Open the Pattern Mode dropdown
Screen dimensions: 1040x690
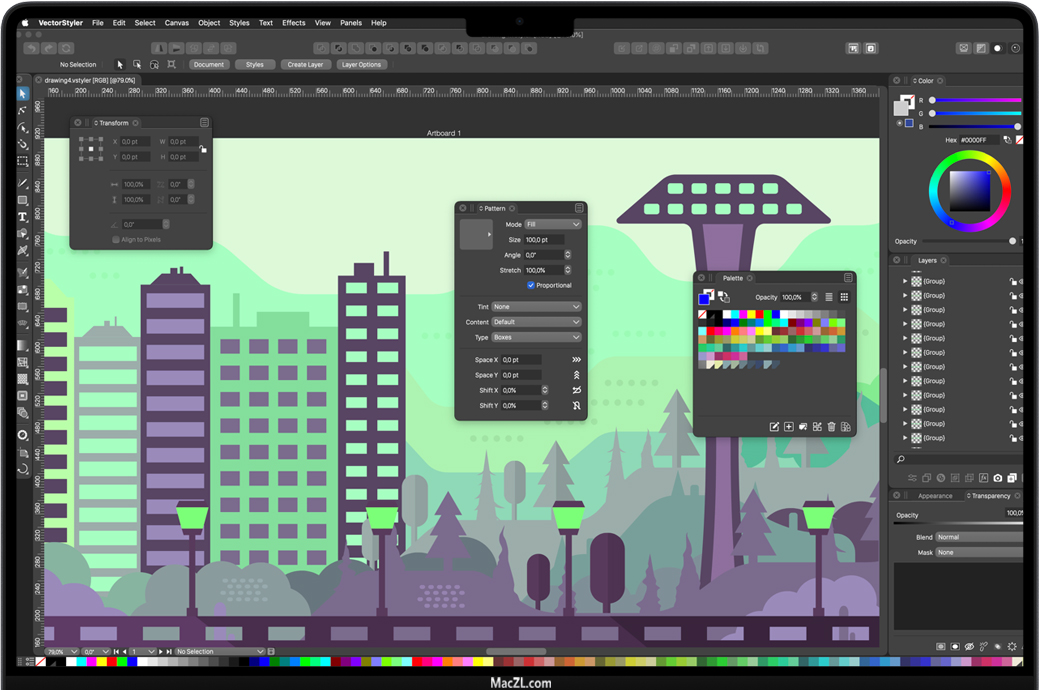click(x=553, y=224)
